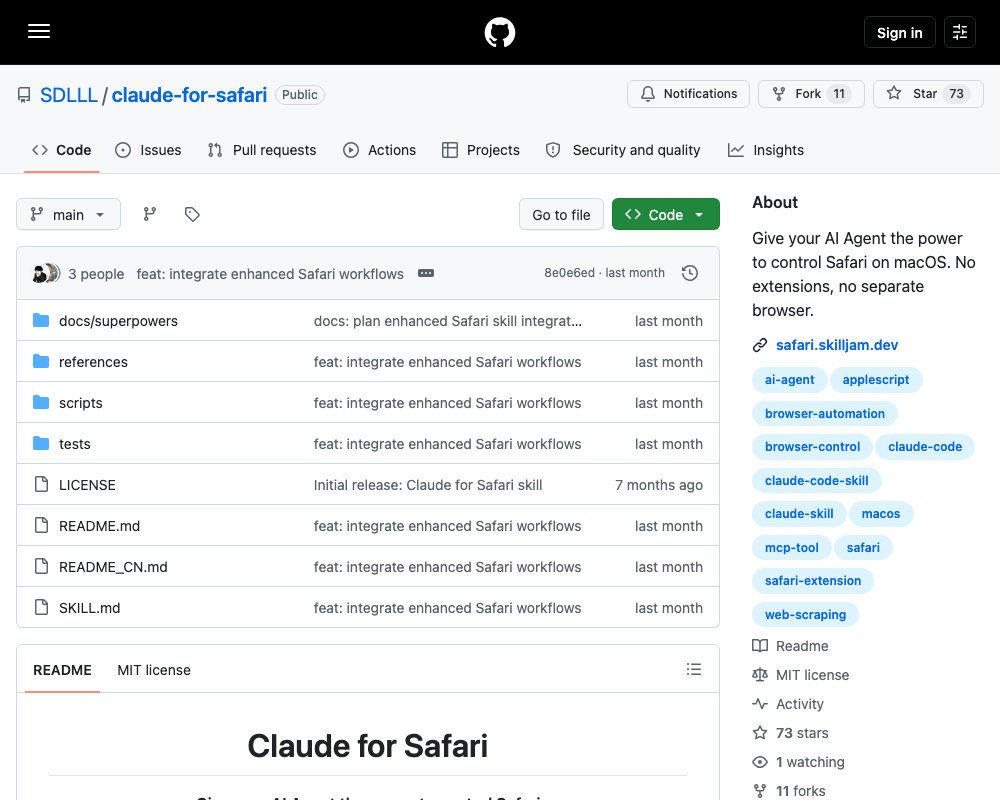This screenshot has height=800, width=1000.
Task: Click the LICENSE file icon
Action: pyautogui.click(x=41, y=484)
